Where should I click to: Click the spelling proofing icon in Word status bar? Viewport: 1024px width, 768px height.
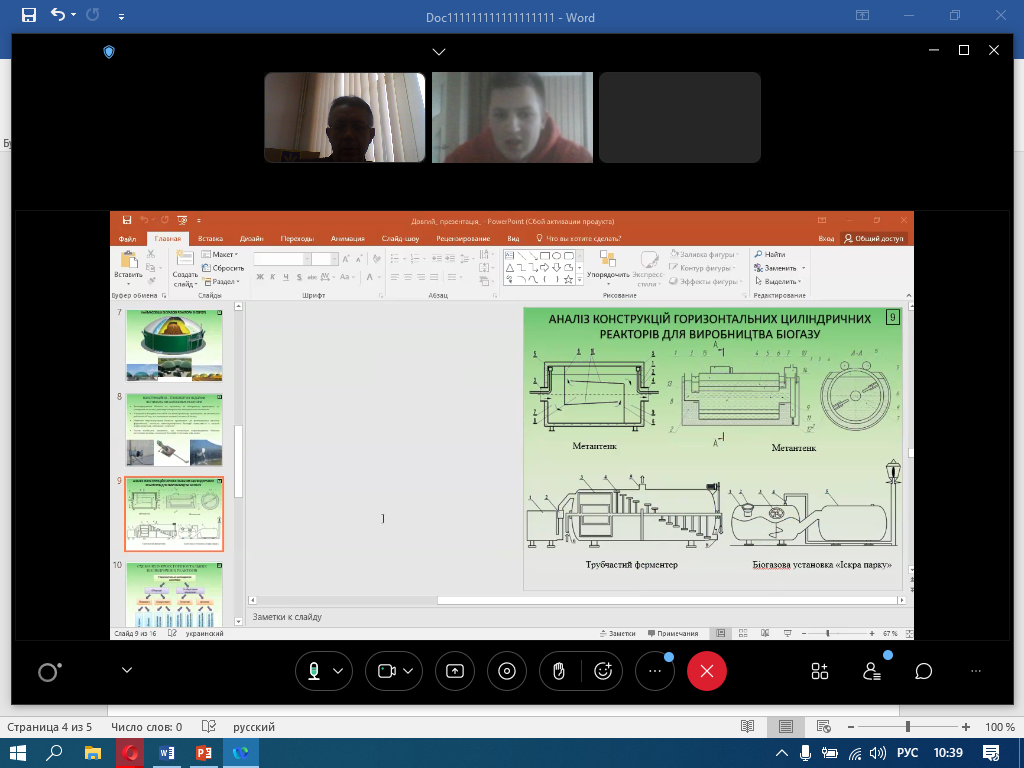click(209, 727)
